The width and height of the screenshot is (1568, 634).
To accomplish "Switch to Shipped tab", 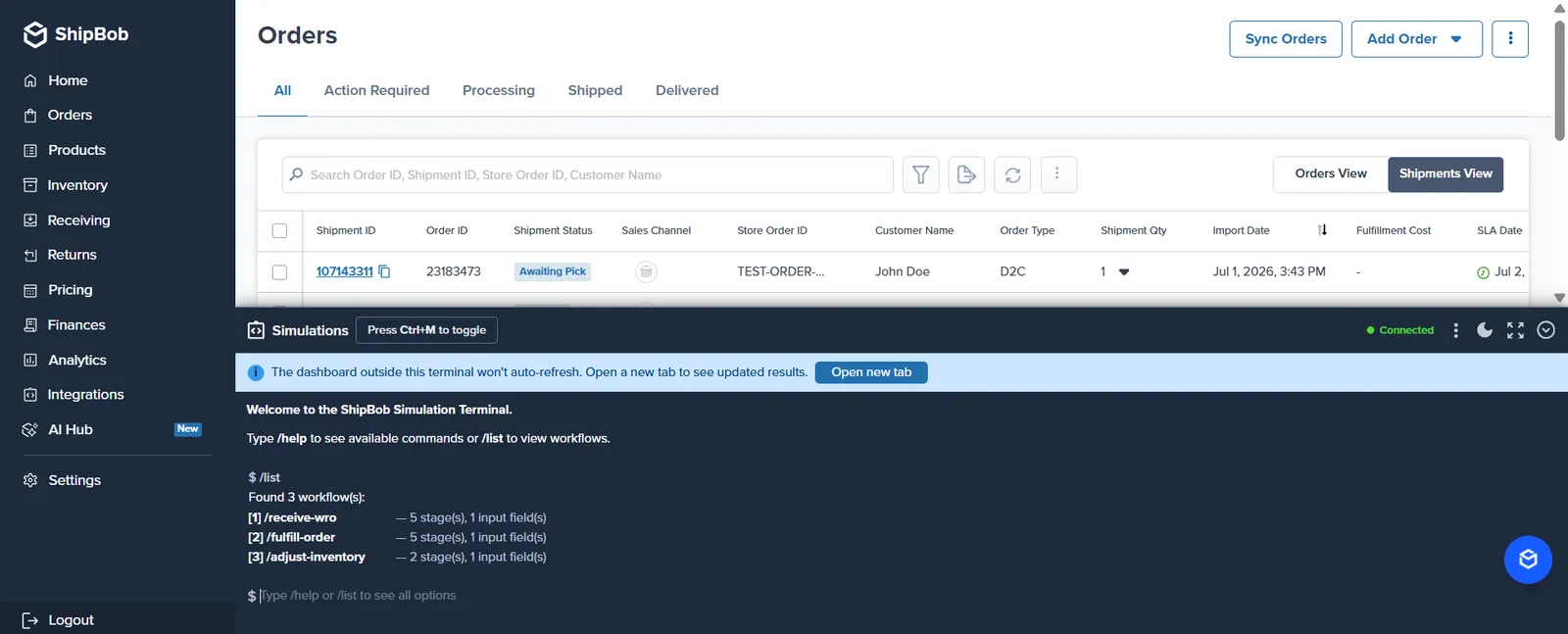I will (x=595, y=90).
